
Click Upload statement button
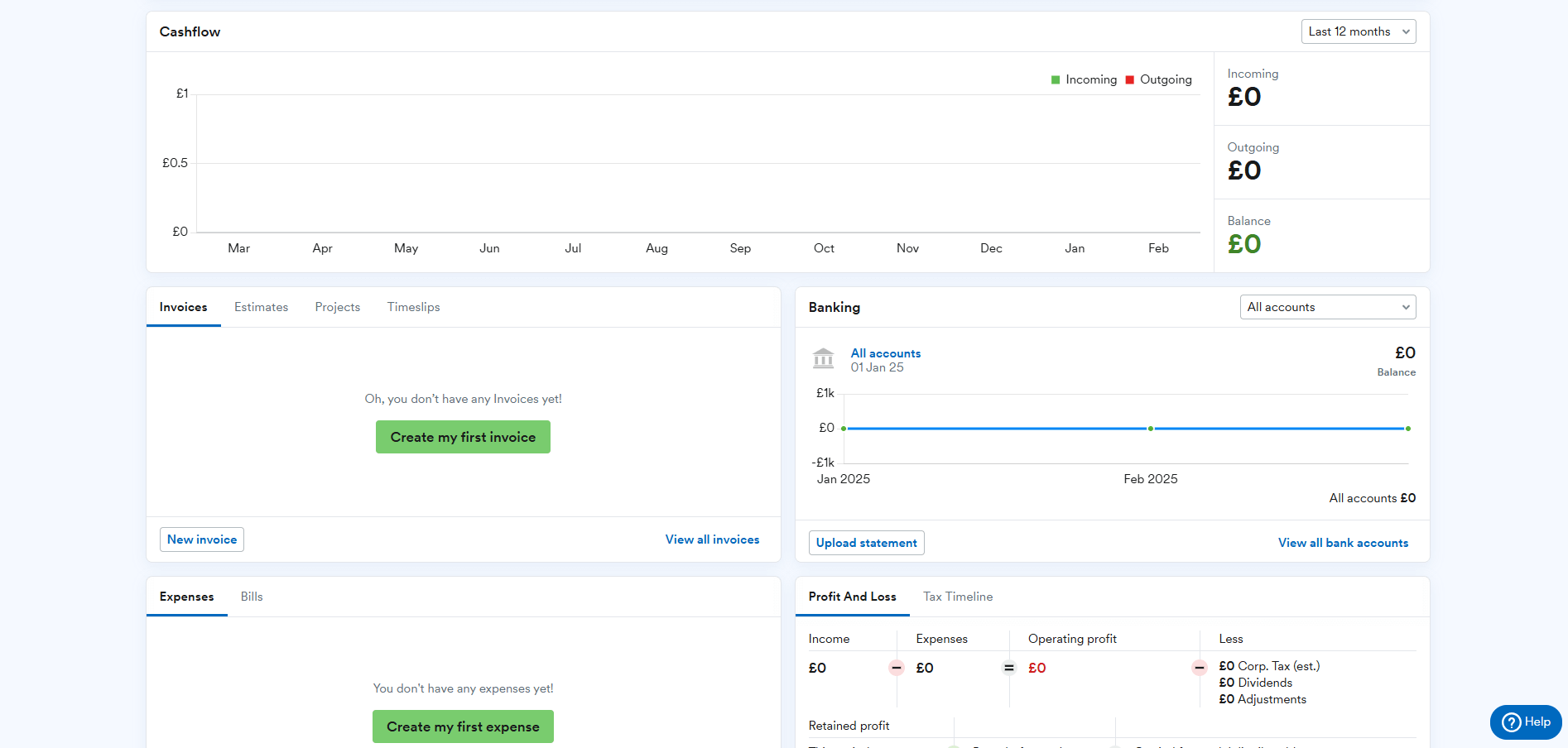pyautogui.click(x=866, y=543)
